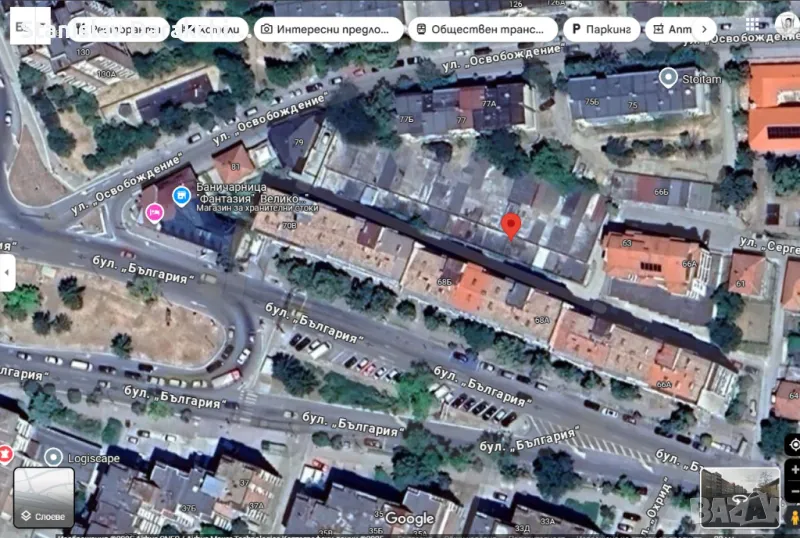Open the Слоеве layers switcher
Screen dimensions: 800x538
(x=43, y=497)
